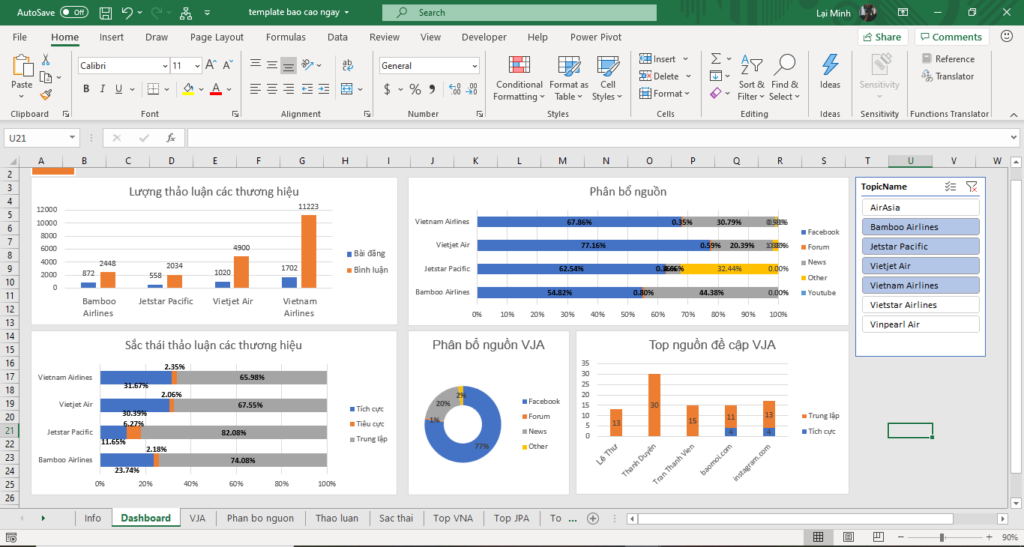Click the Comma Style icon
The image size is (1024, 547).
(x=432, y=89)
